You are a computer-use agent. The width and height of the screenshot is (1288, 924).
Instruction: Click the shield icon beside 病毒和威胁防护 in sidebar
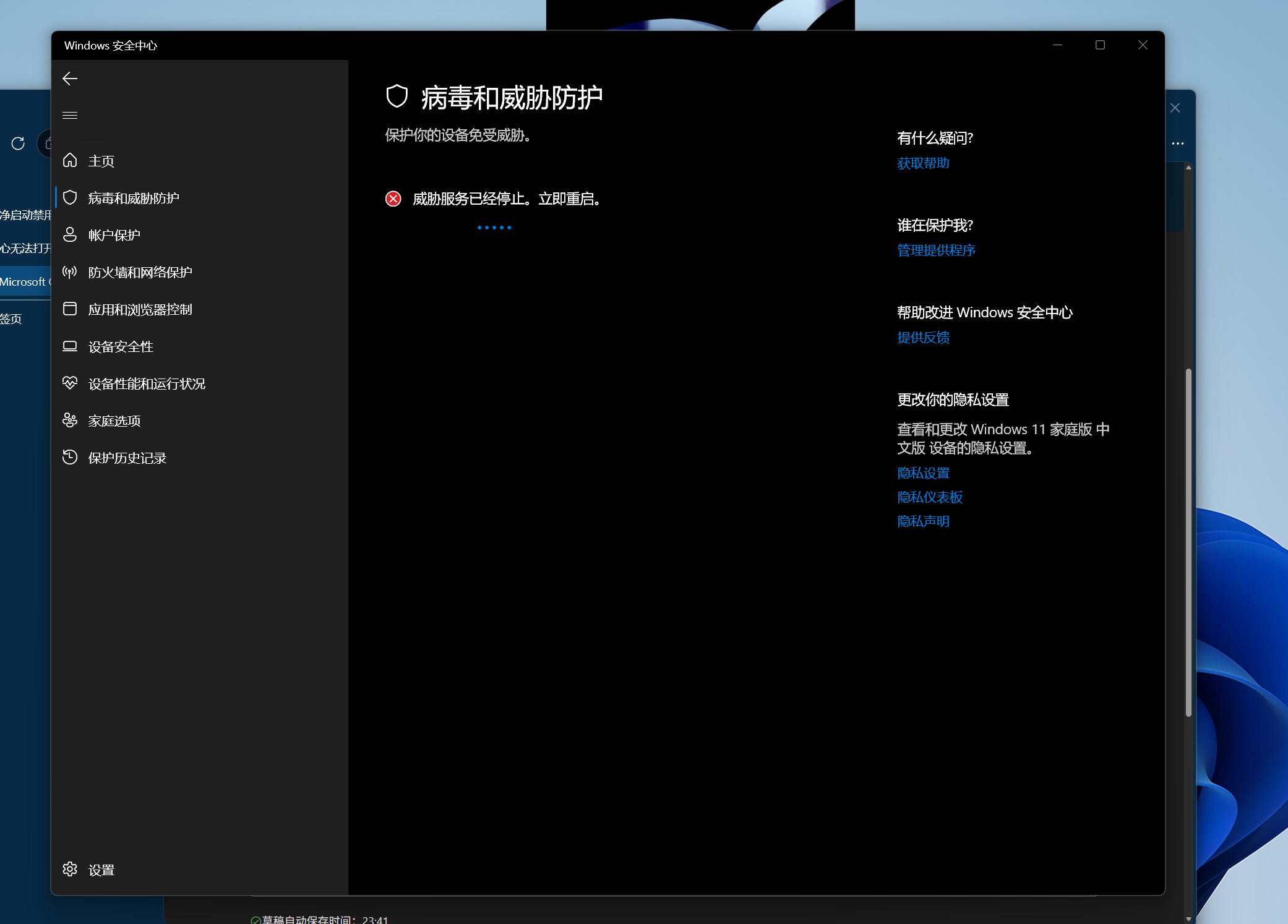[70, 197]
